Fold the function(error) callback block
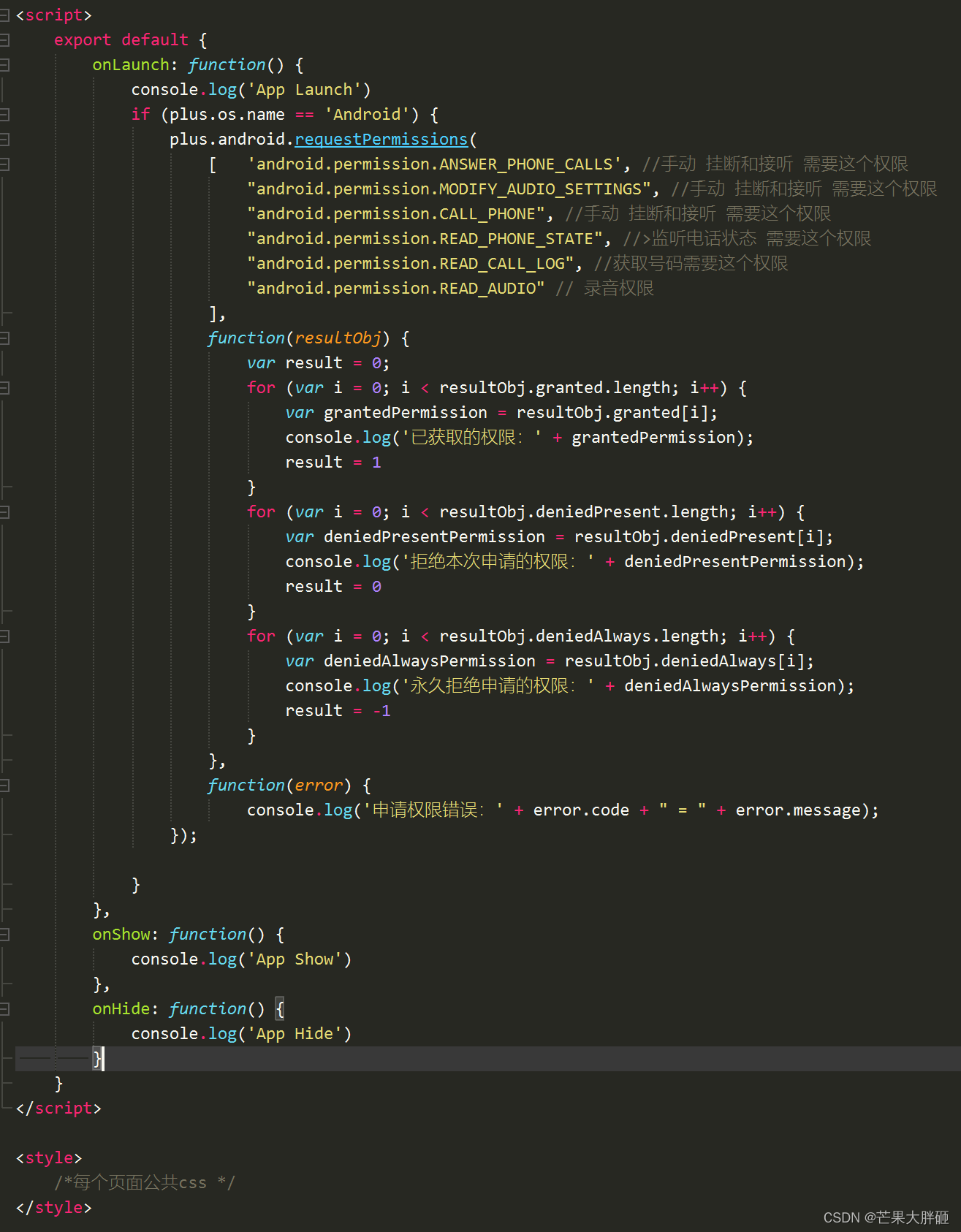961x1232 pixels. (4, 785)
